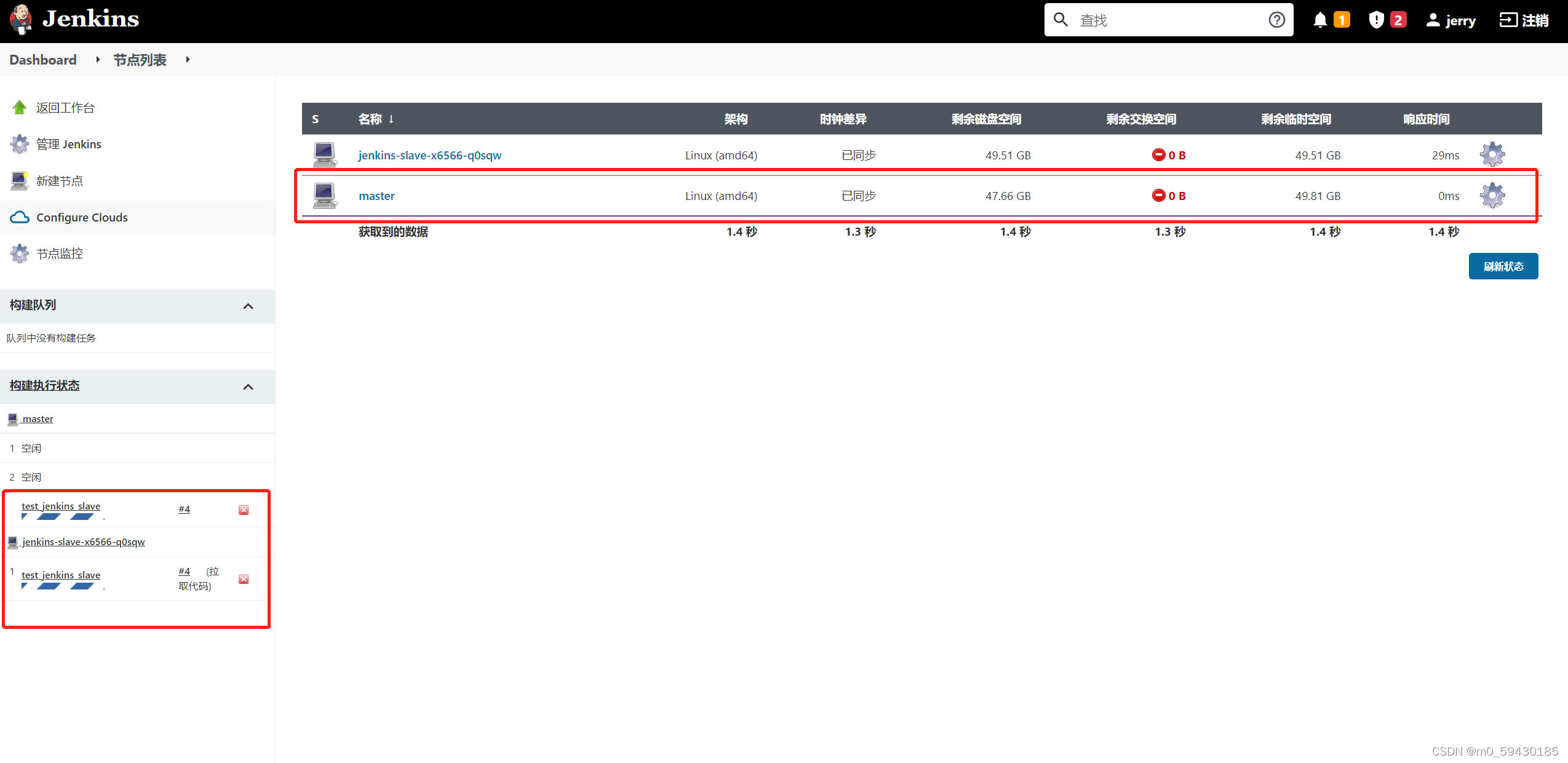This screenshot has height=763, width=1568.
Task: Focus the 查找 search input field
Action: pos(1169,20)
